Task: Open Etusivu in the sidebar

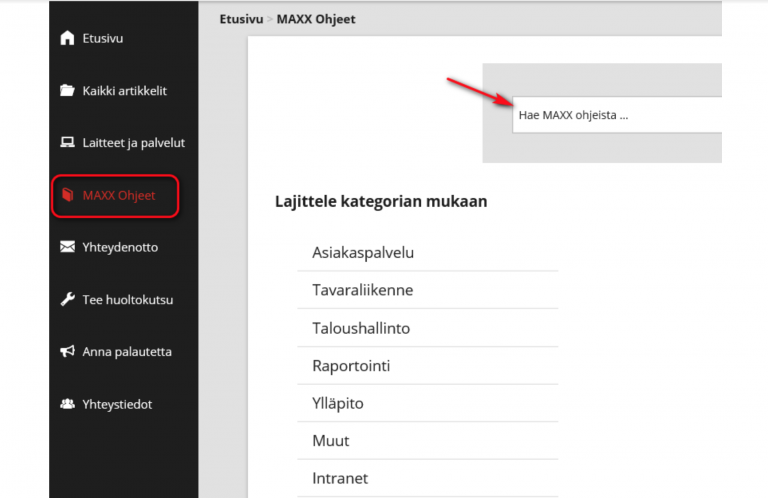Action: 102,38
